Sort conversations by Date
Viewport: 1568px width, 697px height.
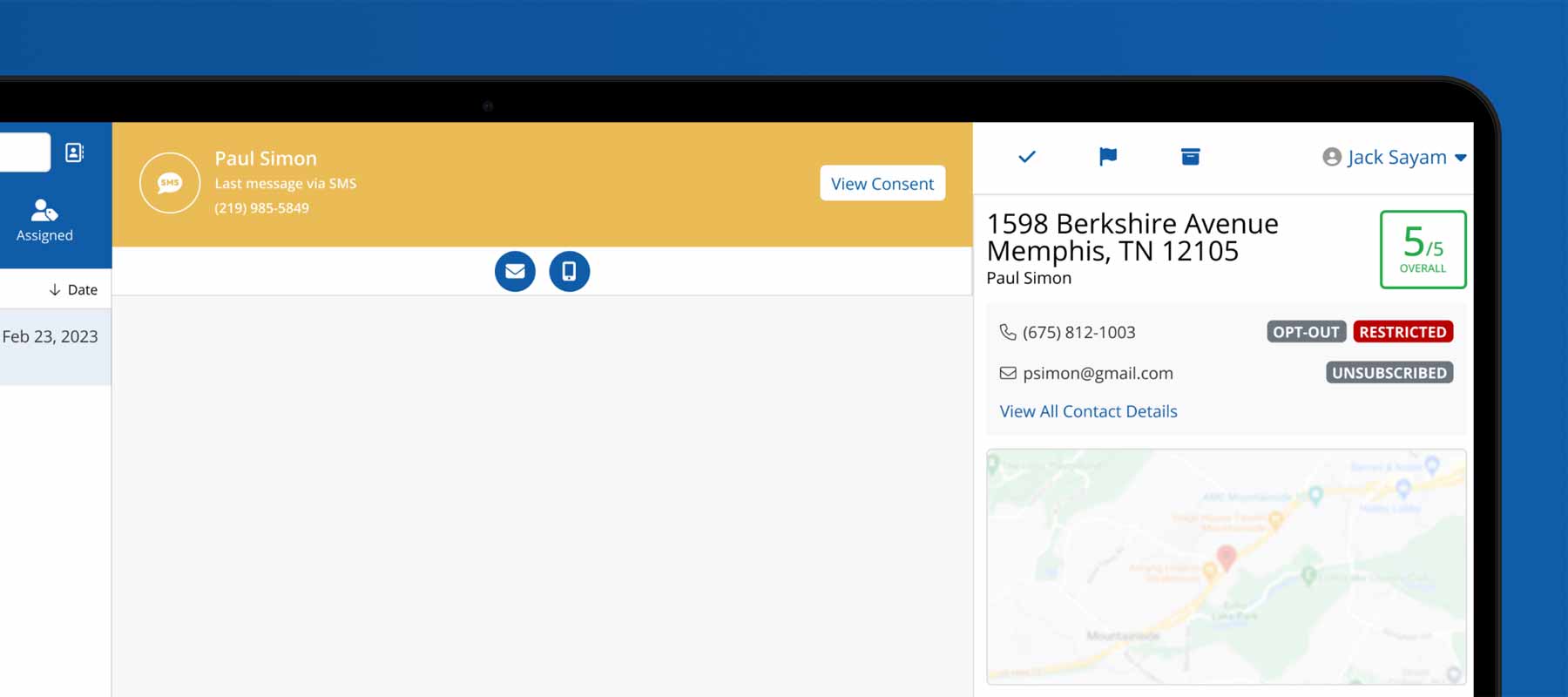click(73, 289)
